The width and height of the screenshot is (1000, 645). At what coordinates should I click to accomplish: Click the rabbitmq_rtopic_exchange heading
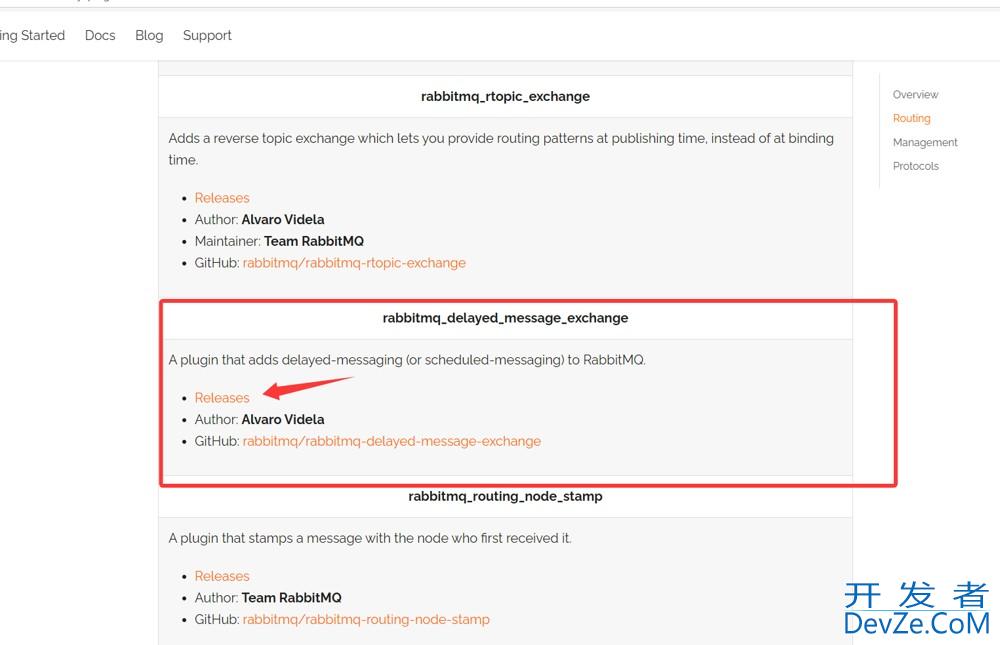click(505, 96)
